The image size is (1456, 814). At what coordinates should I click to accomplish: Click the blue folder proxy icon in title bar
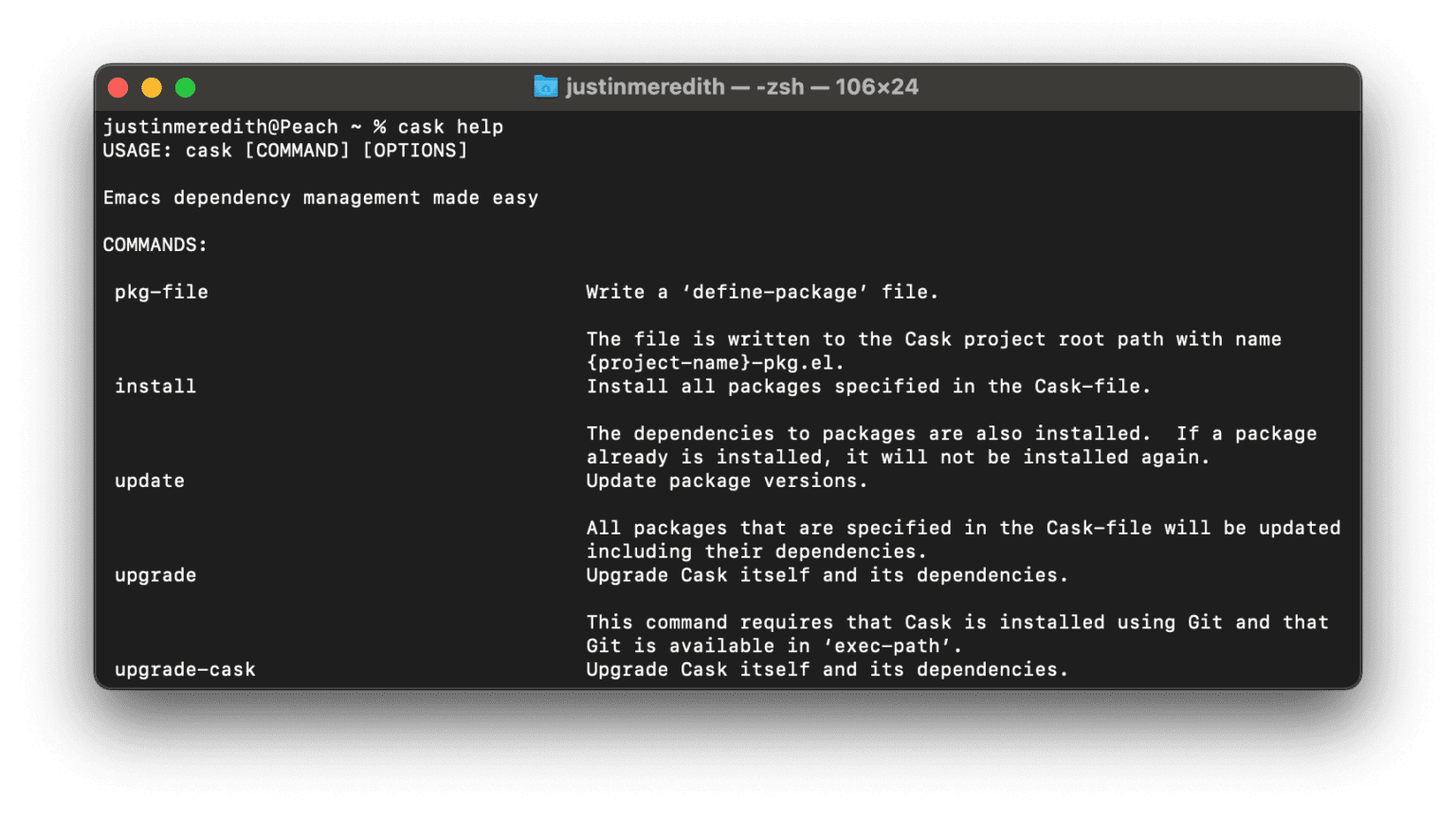click(x=546, y=87)
